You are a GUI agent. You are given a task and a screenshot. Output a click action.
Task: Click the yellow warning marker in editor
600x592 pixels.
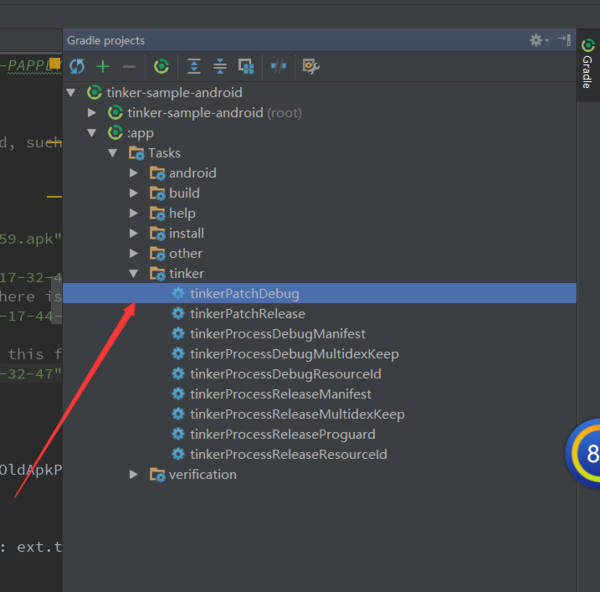tap(55, 63)
